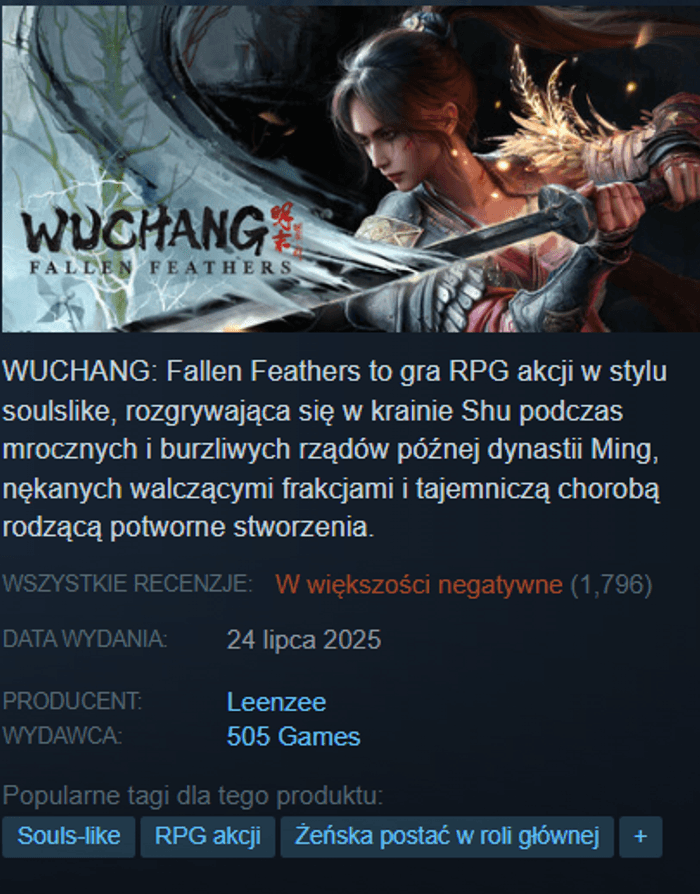Open the Souls-like tag
The image size is (700, 894).
68,836
